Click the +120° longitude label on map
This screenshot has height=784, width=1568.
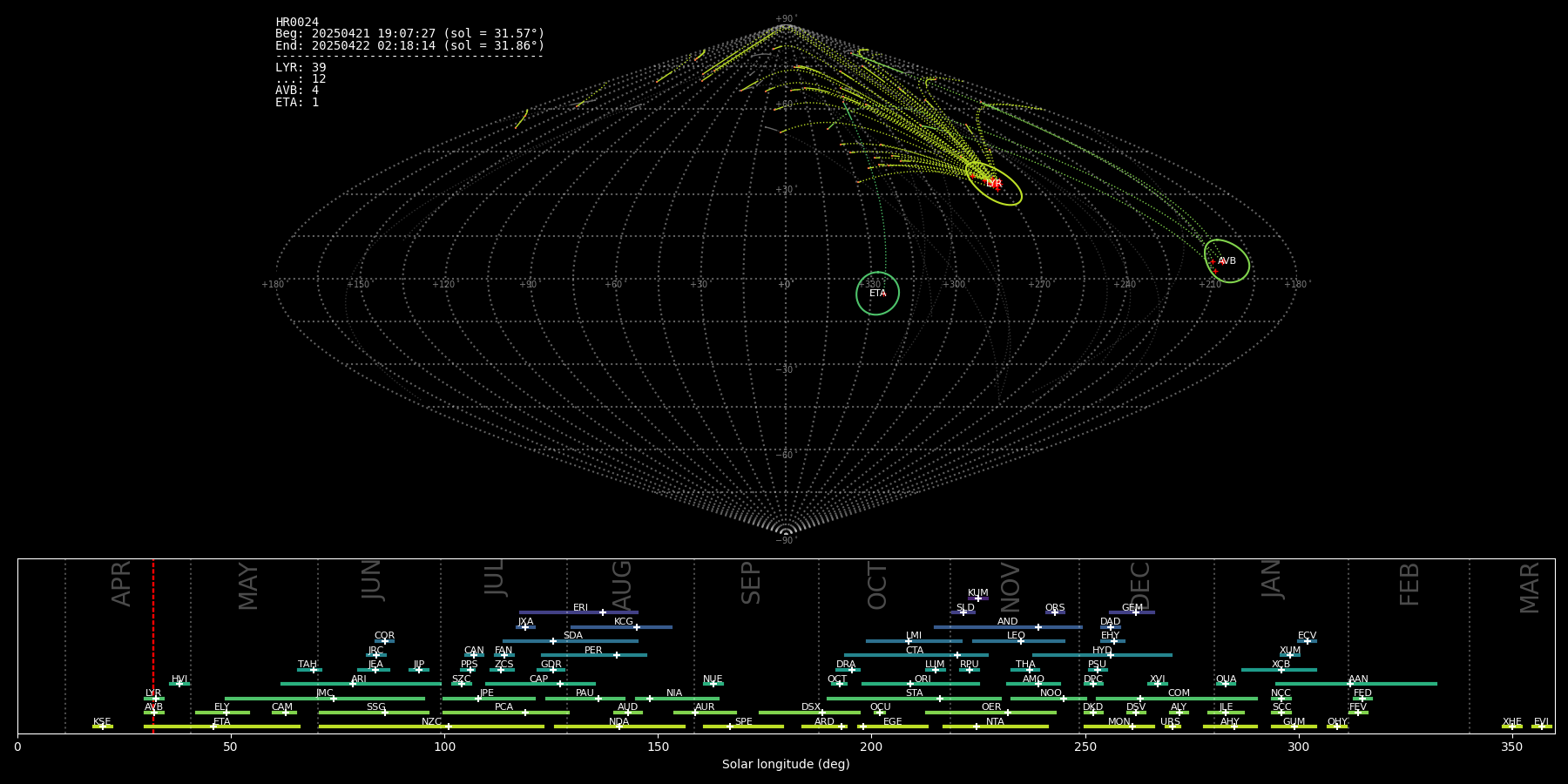tap(443, 284)
